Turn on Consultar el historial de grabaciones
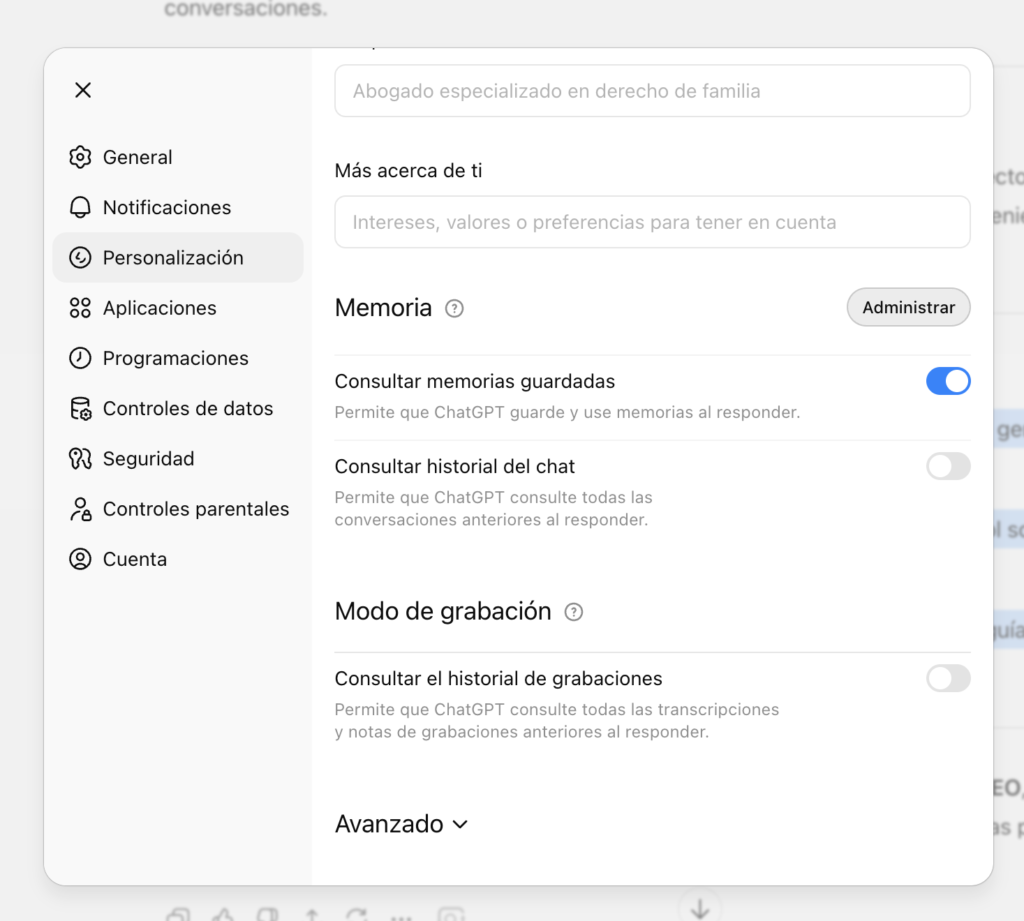Image resolution: width=1024 pixels, height=921 pixels. tap(947, 678)
